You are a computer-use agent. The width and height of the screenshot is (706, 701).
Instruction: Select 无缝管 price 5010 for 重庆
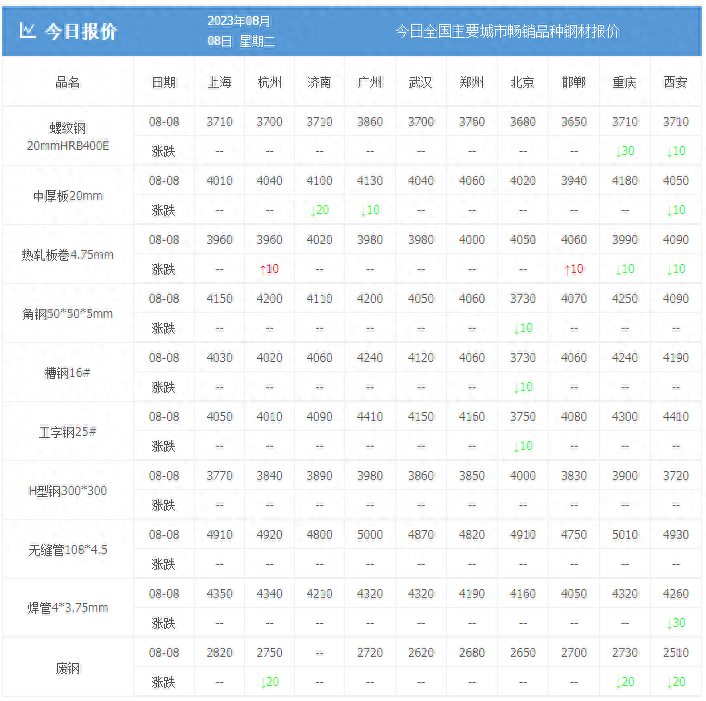coord(625,534)
